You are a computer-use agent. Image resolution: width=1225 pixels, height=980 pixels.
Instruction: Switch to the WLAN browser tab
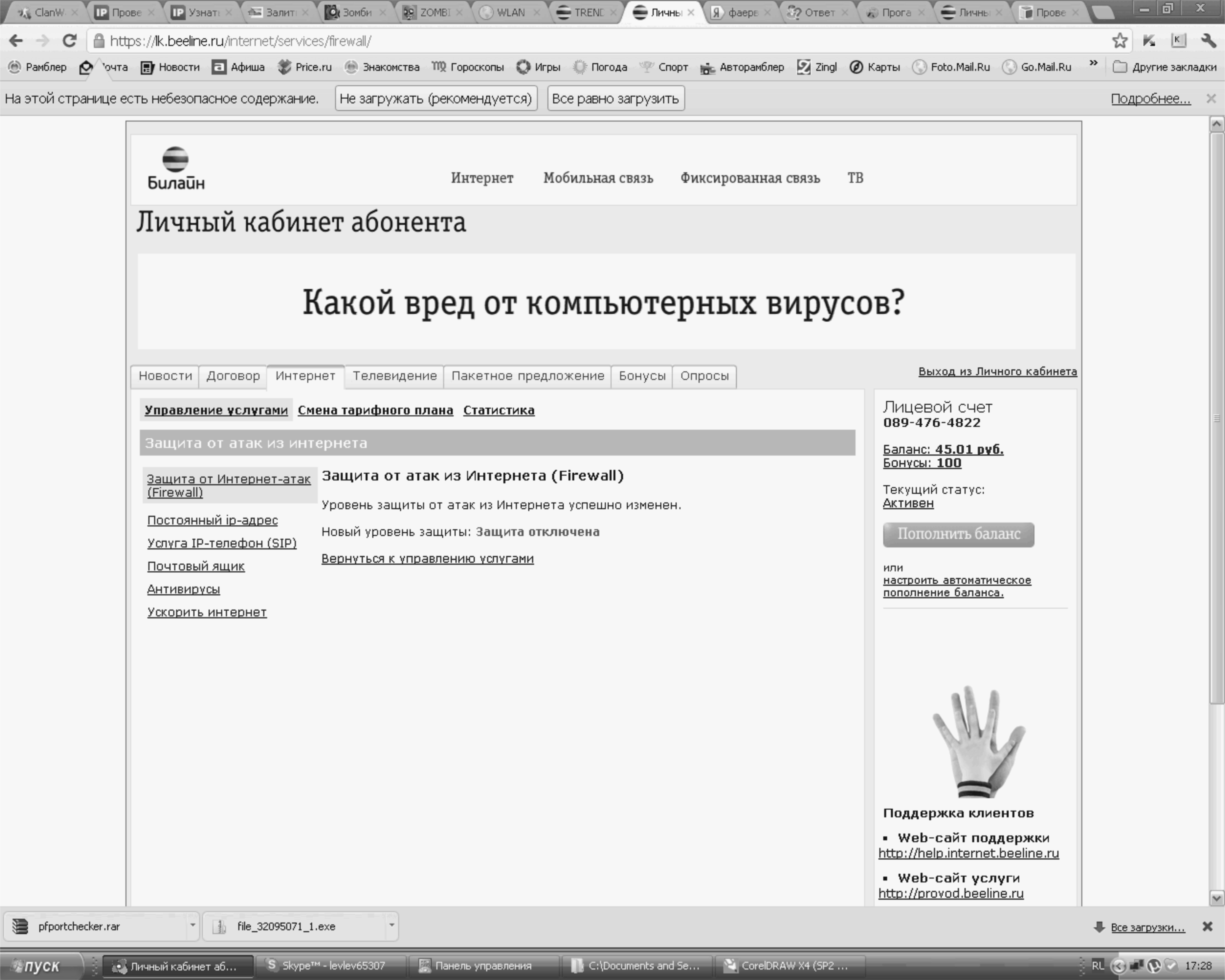point(509,12)
